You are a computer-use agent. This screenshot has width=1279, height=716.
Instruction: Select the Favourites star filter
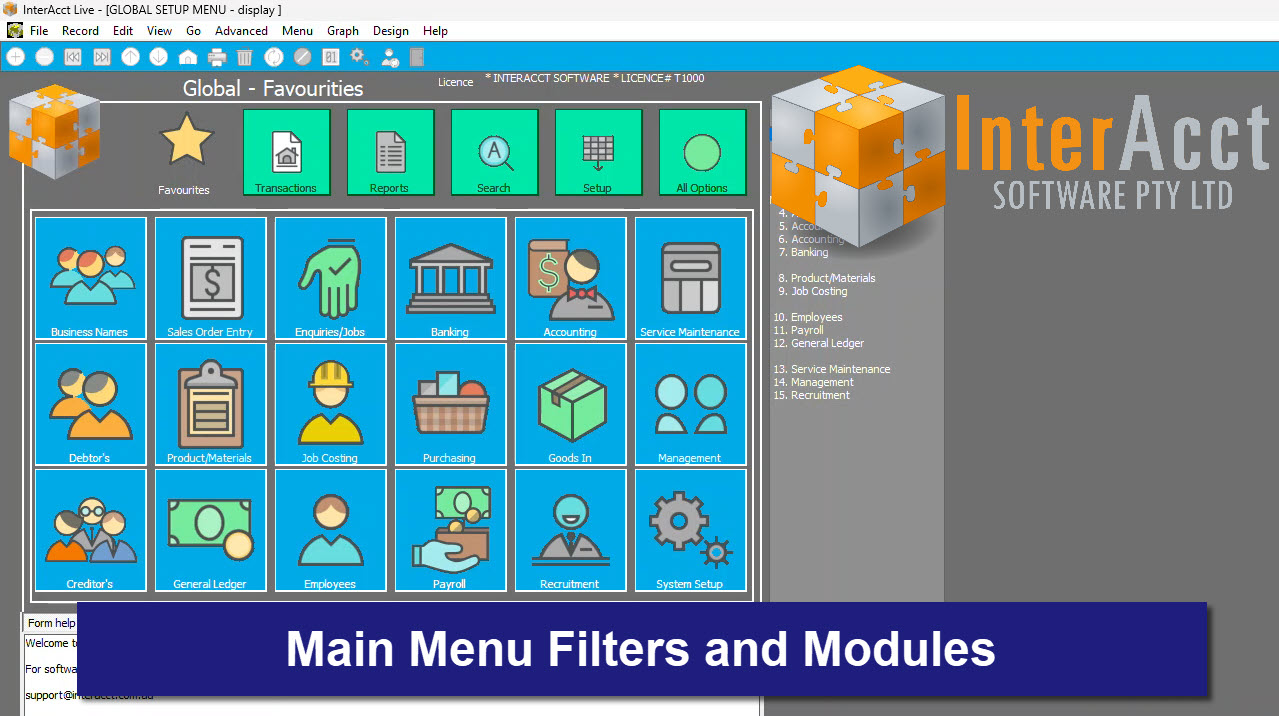186,152
